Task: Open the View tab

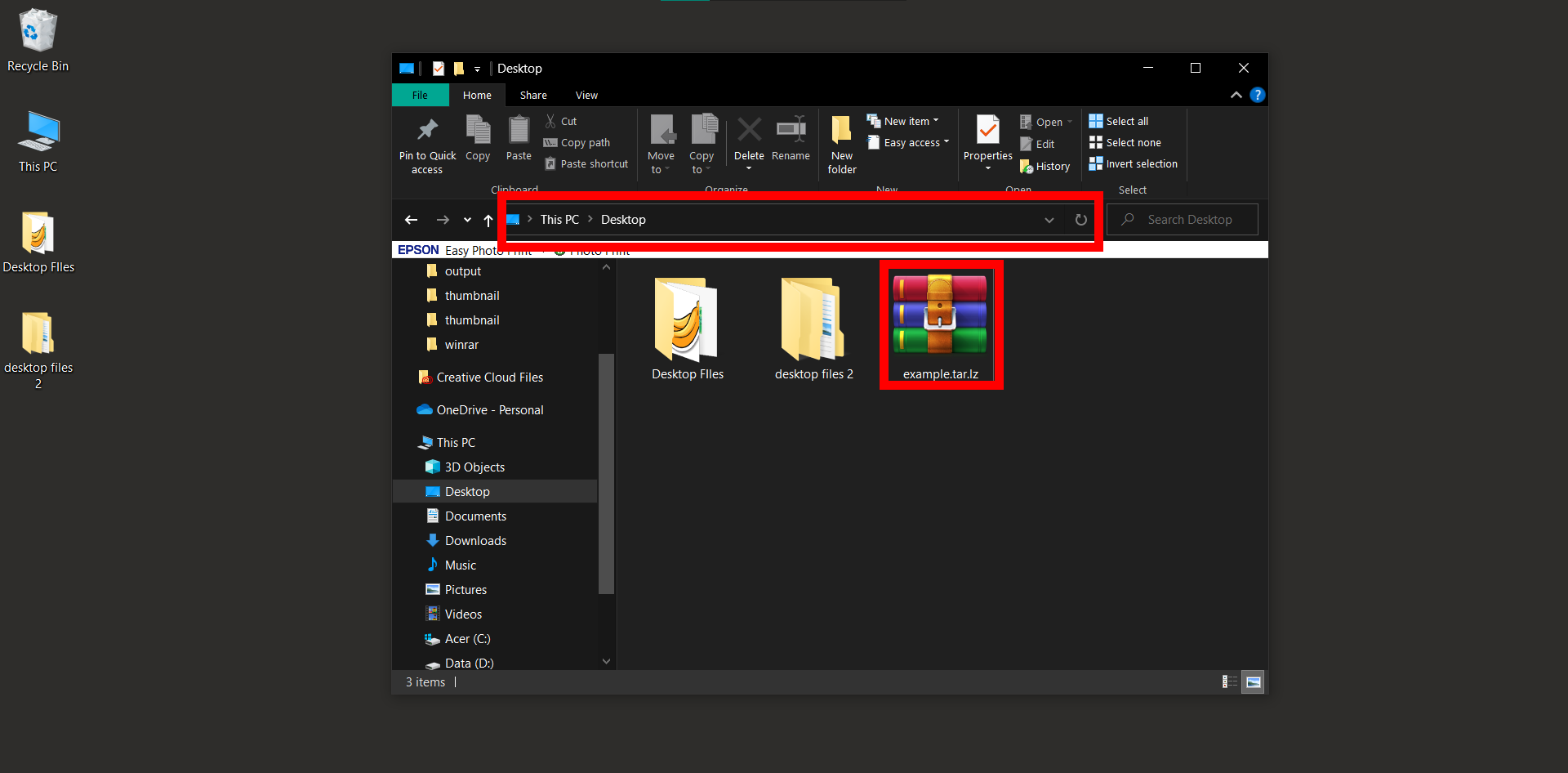Action: click(586, 95)
